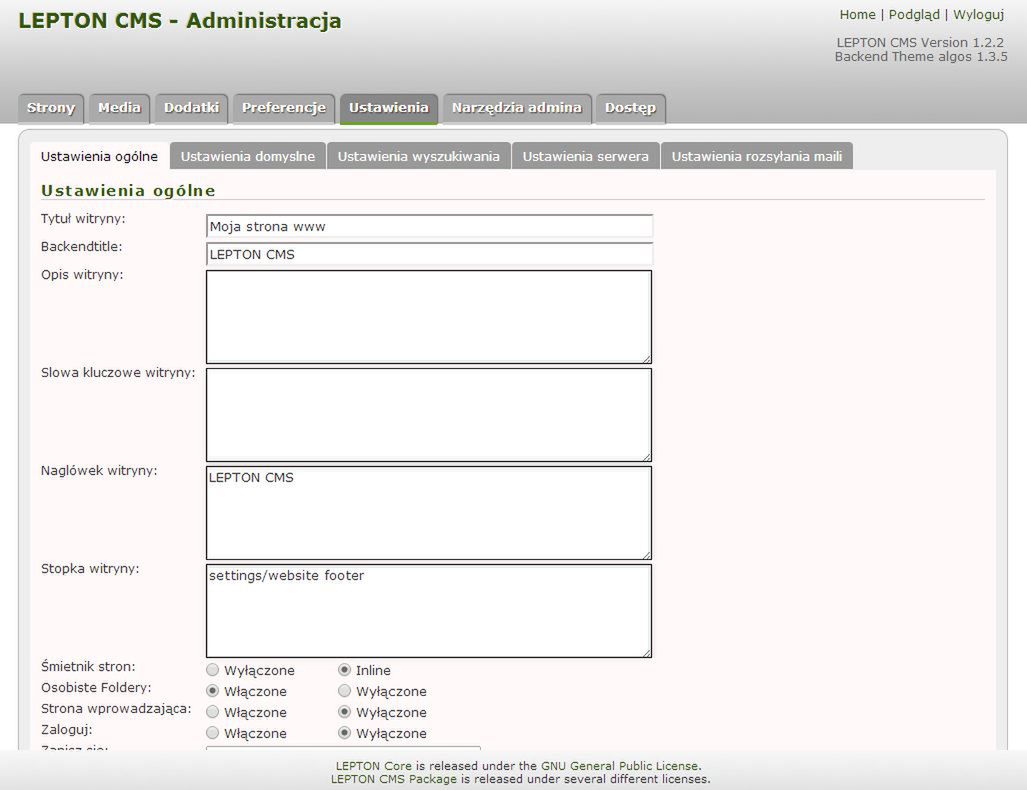Click into the Naglówek witryny textarea
Image resolution: width=1027 pixels, height=790 pixels.
coord(429,513)
